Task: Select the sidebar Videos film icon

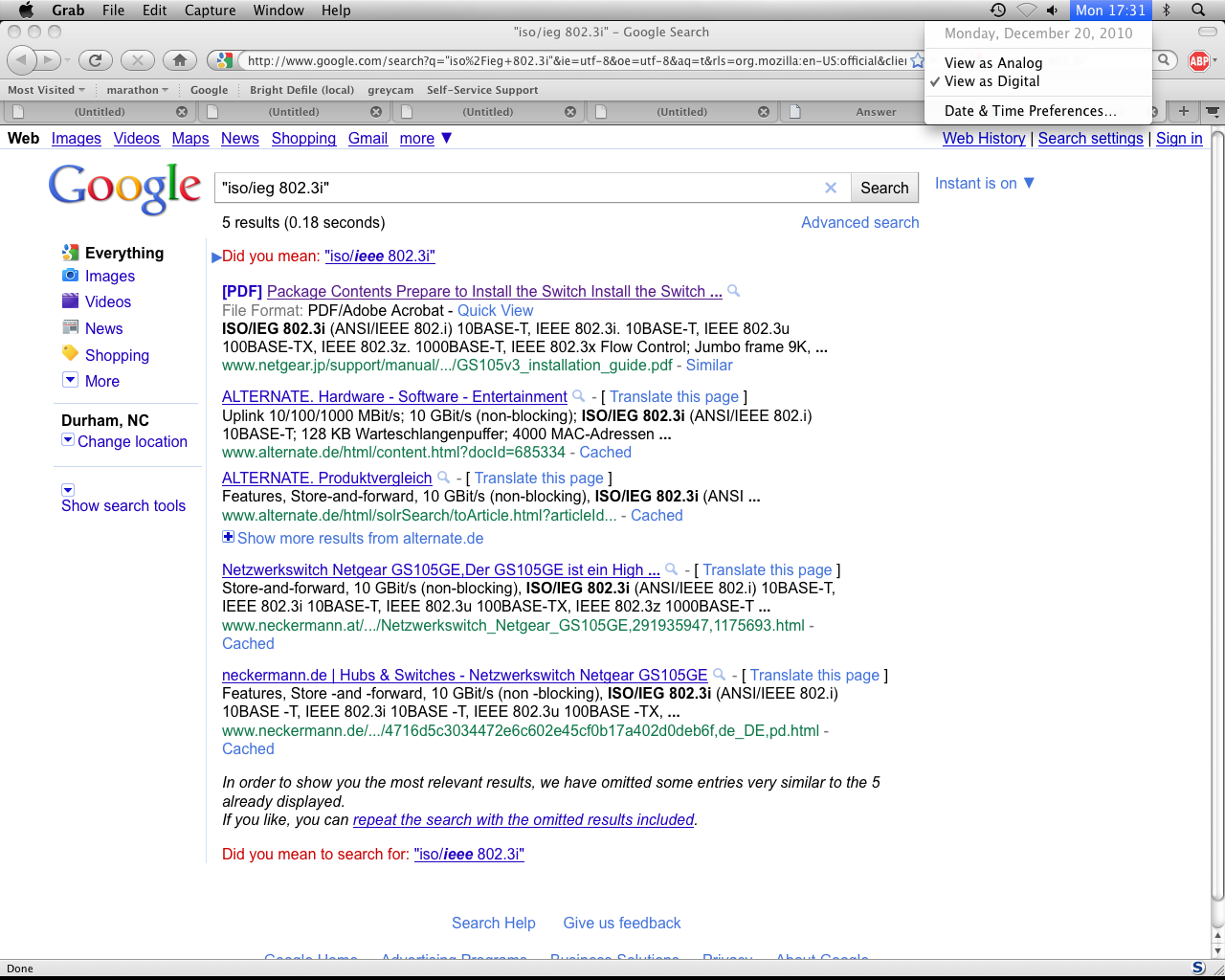Action: 70,301
